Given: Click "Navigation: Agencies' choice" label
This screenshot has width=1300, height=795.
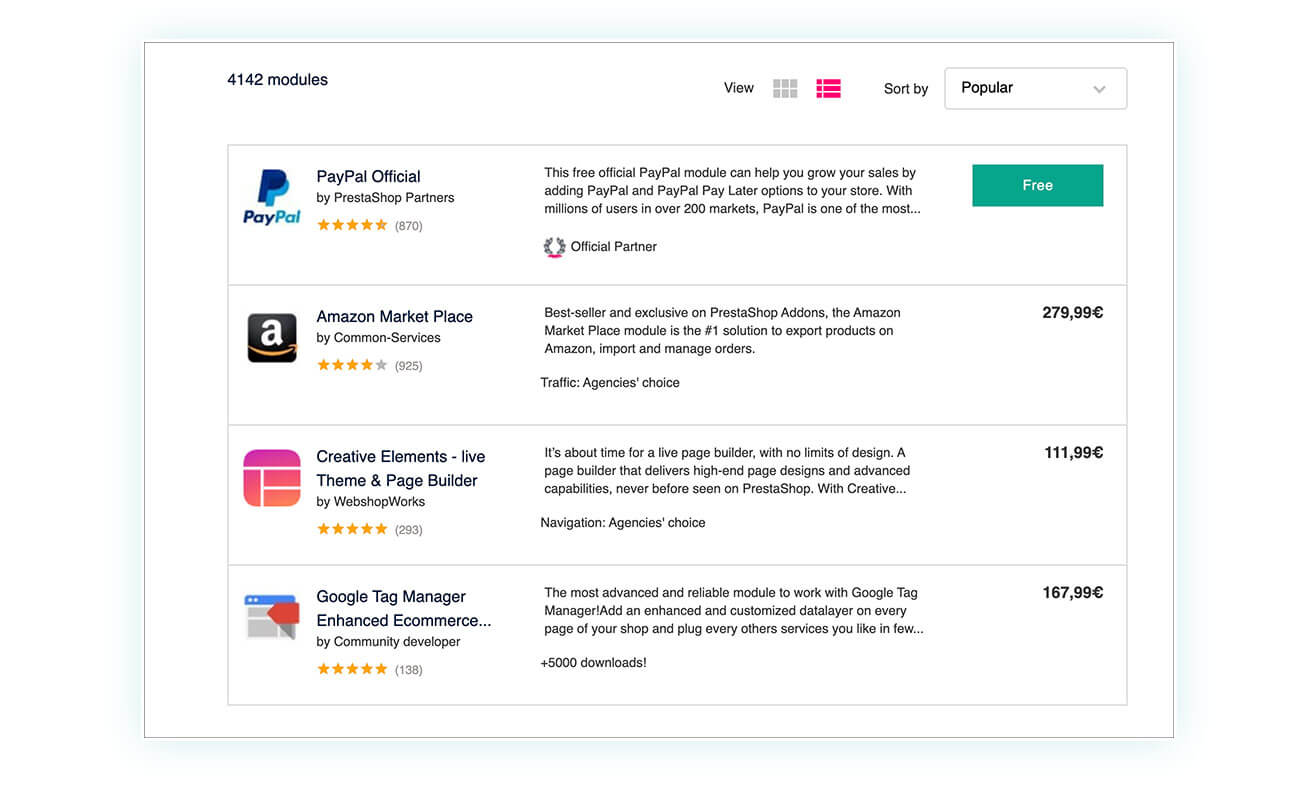Looking at the screenshot, I should tap(623, 523).
